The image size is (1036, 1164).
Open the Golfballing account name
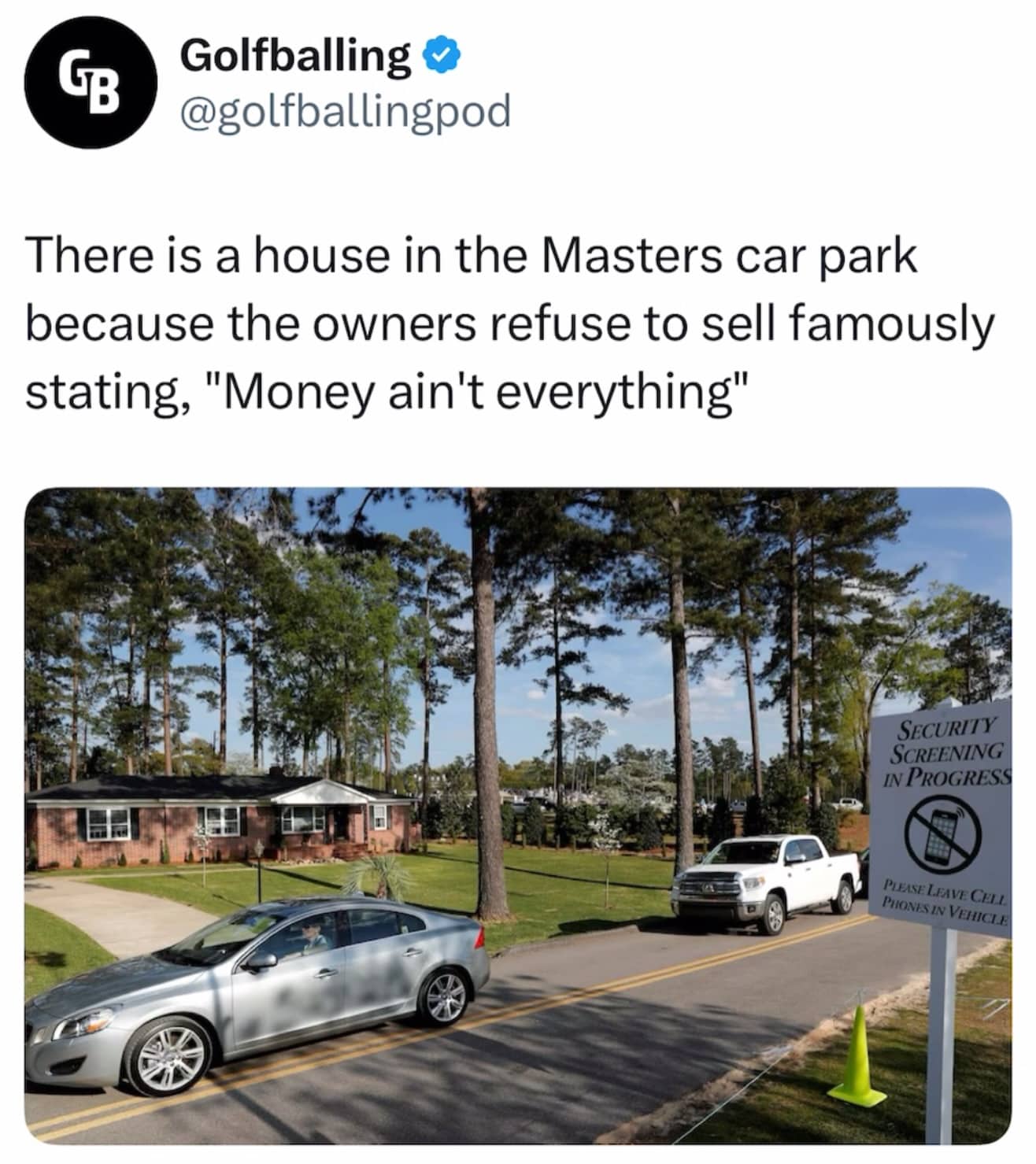click(295, 54)
